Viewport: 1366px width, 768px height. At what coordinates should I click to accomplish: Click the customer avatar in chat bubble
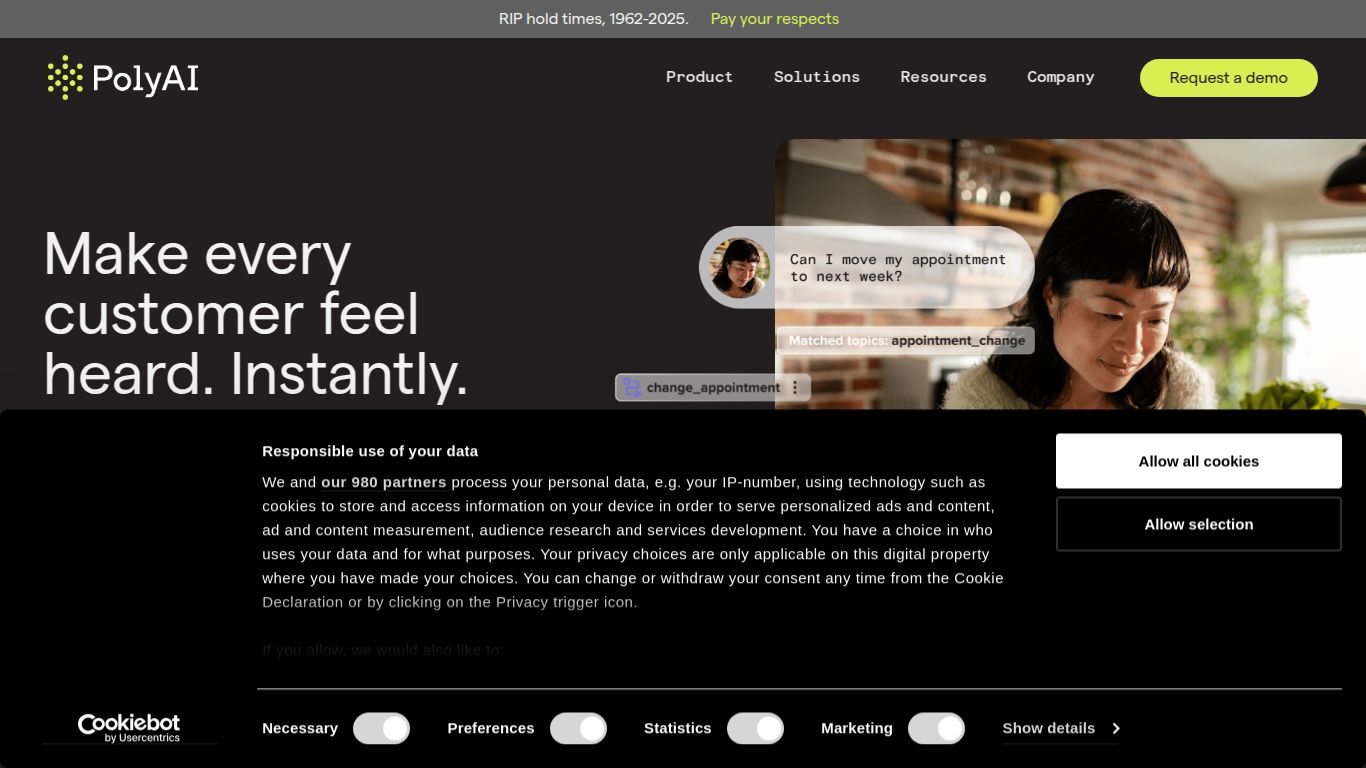point(739,267)
